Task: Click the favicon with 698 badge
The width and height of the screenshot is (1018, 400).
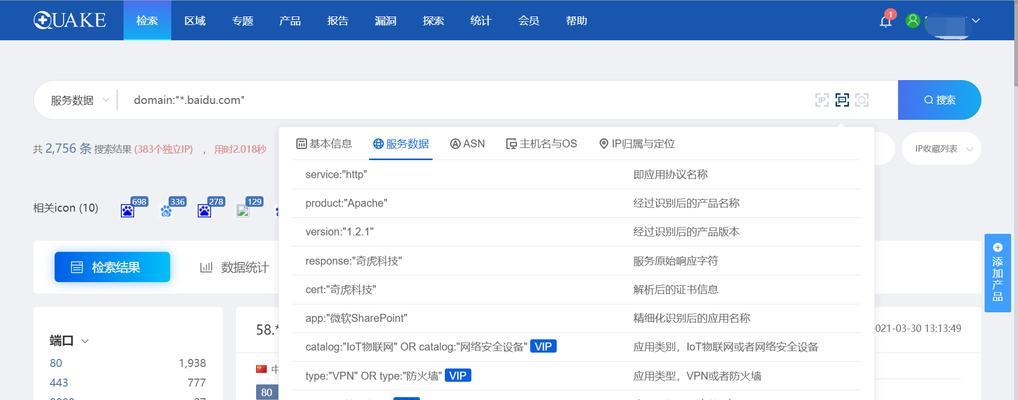Action: click(x=128, y=210)
